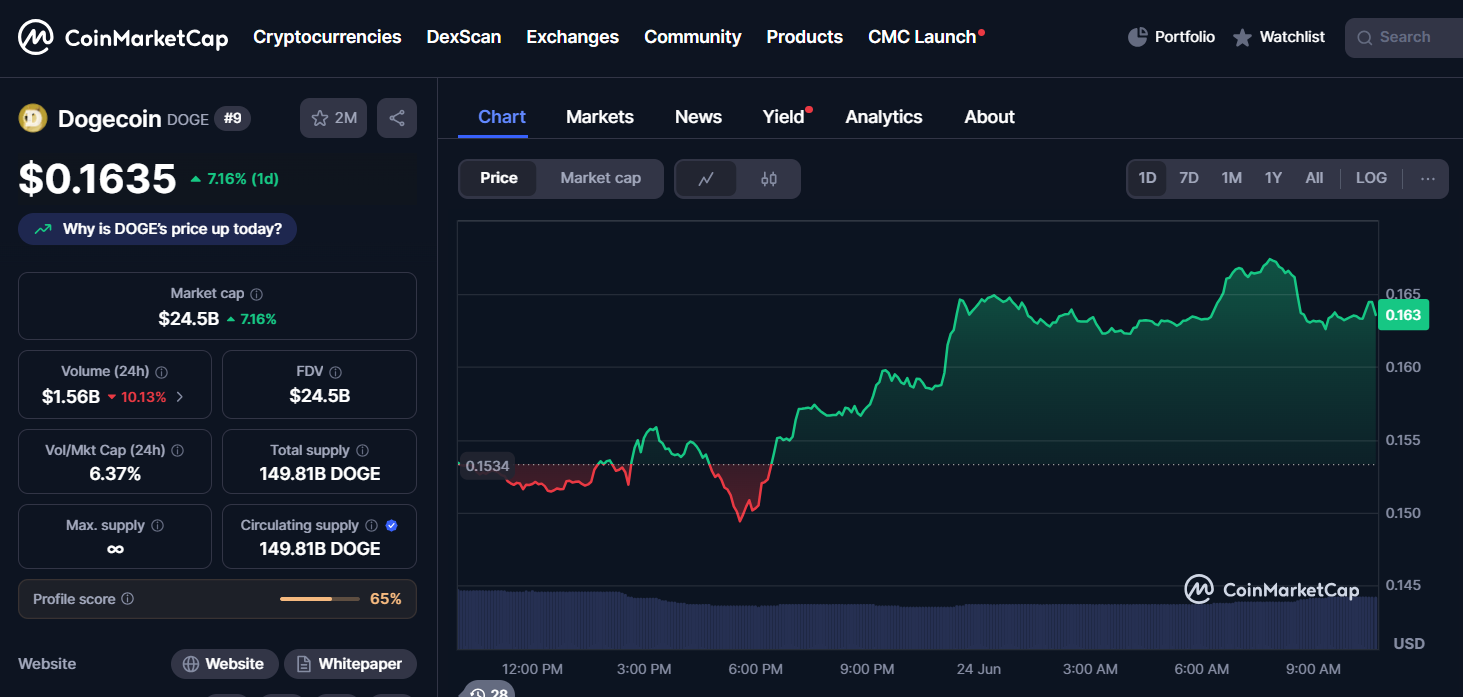Click the 6.37% Vol/Mkt Cap value

click(x=115, y=473)
